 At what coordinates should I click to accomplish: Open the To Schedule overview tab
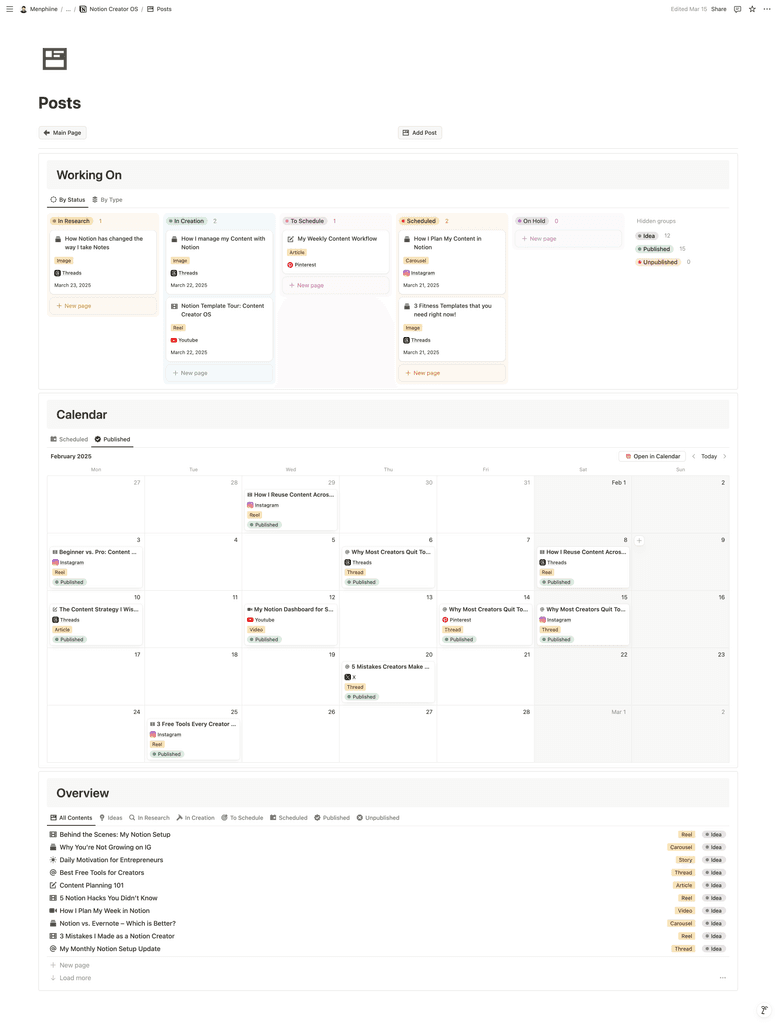point(242,818)
